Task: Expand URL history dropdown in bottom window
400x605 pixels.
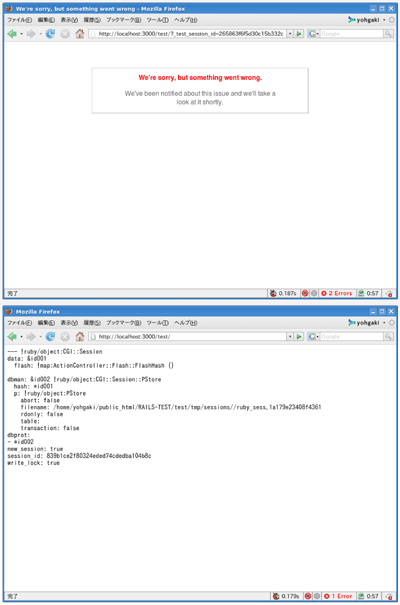Action: (x=290, y=337)
